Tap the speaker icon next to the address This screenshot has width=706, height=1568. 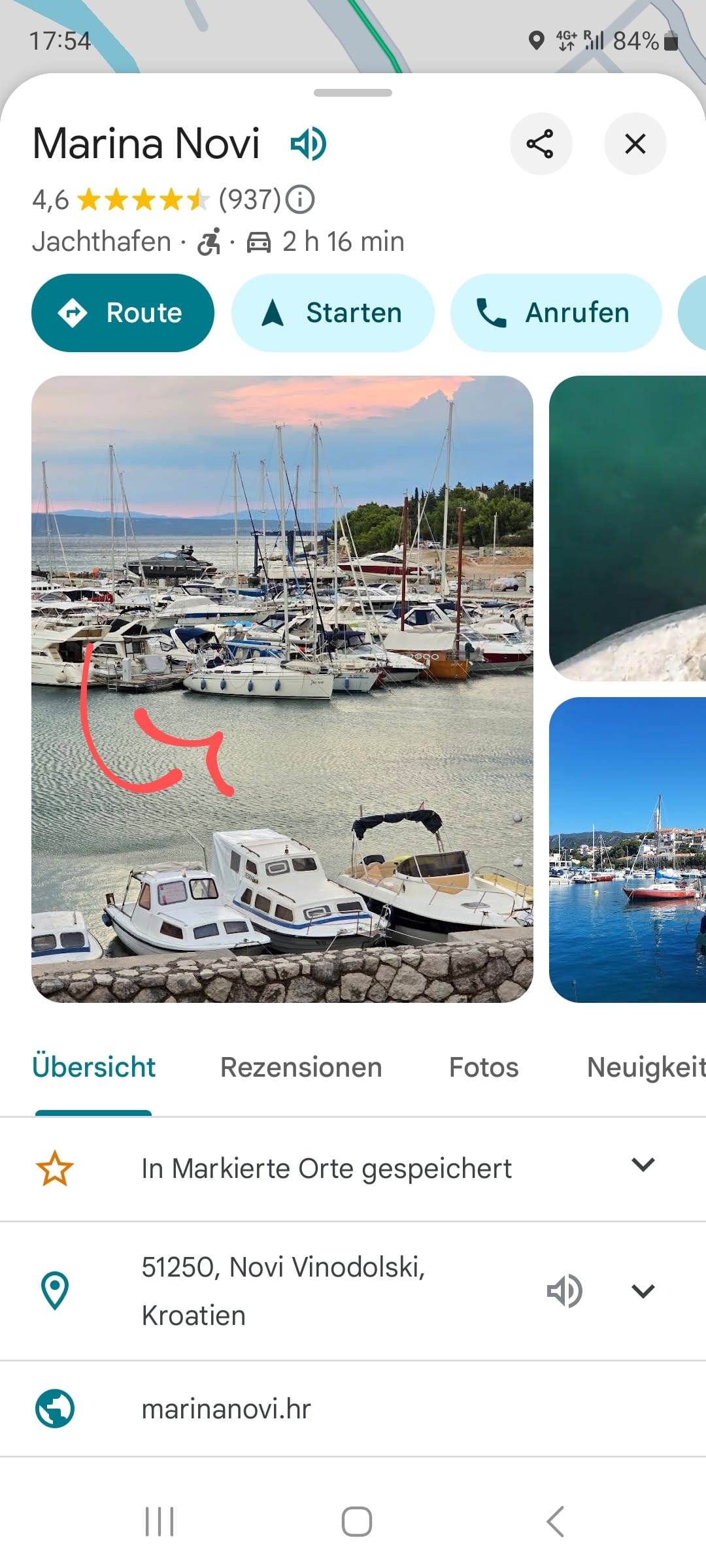pyautogui.click(x=564, y=1291)
